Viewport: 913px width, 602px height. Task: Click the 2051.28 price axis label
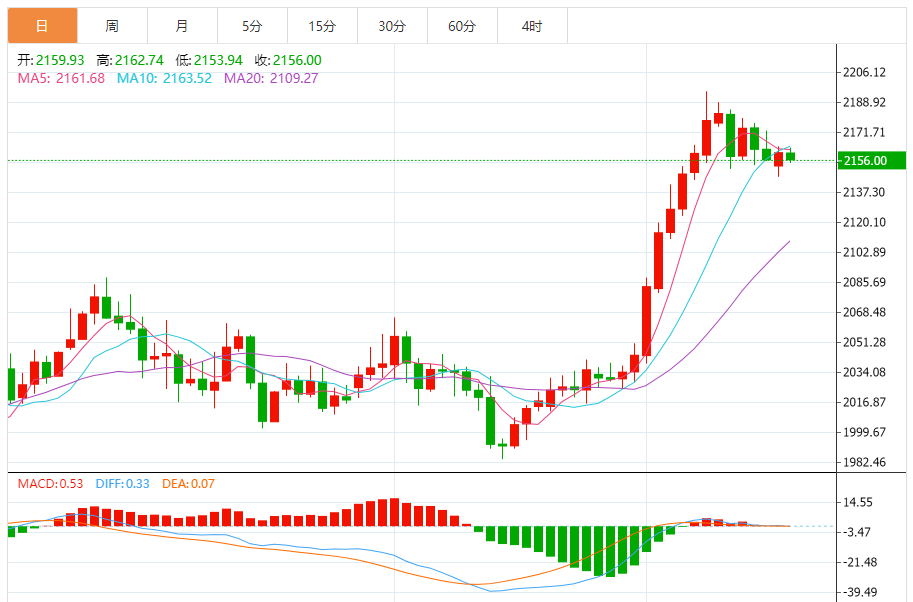(864, 342)
